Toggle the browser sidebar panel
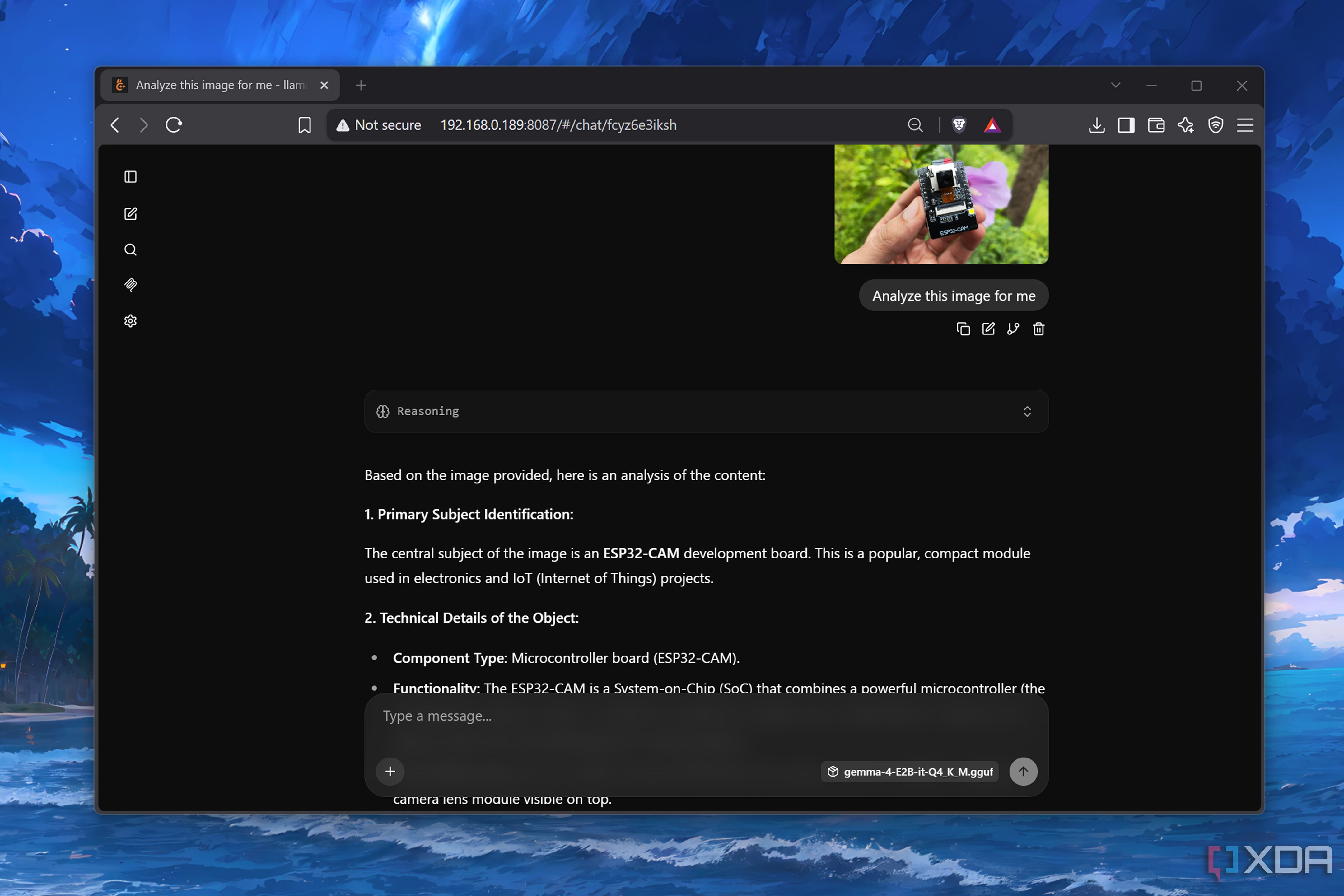 pyautogui.click(x=1126, y=125)
